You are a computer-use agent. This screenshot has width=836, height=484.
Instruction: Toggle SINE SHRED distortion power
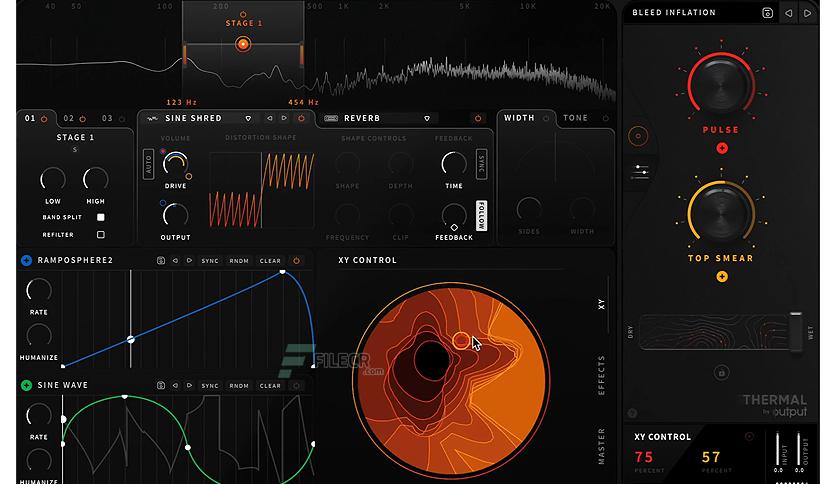(x=301, y=118)
